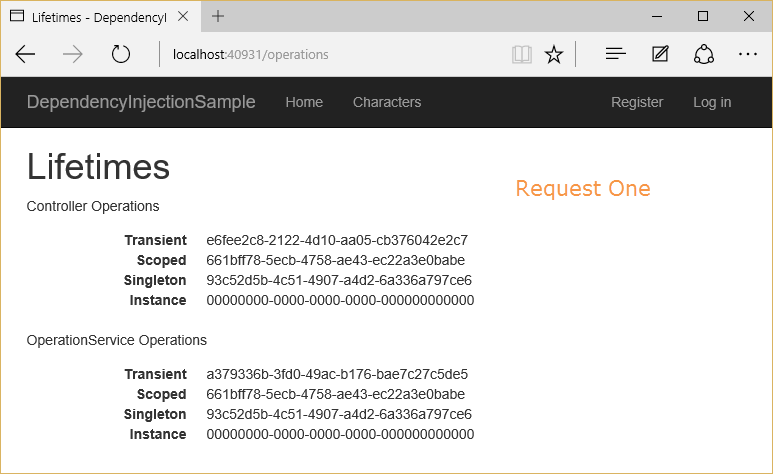
Task: Open the Hub lines icon
Action: (x=616, y=55)
